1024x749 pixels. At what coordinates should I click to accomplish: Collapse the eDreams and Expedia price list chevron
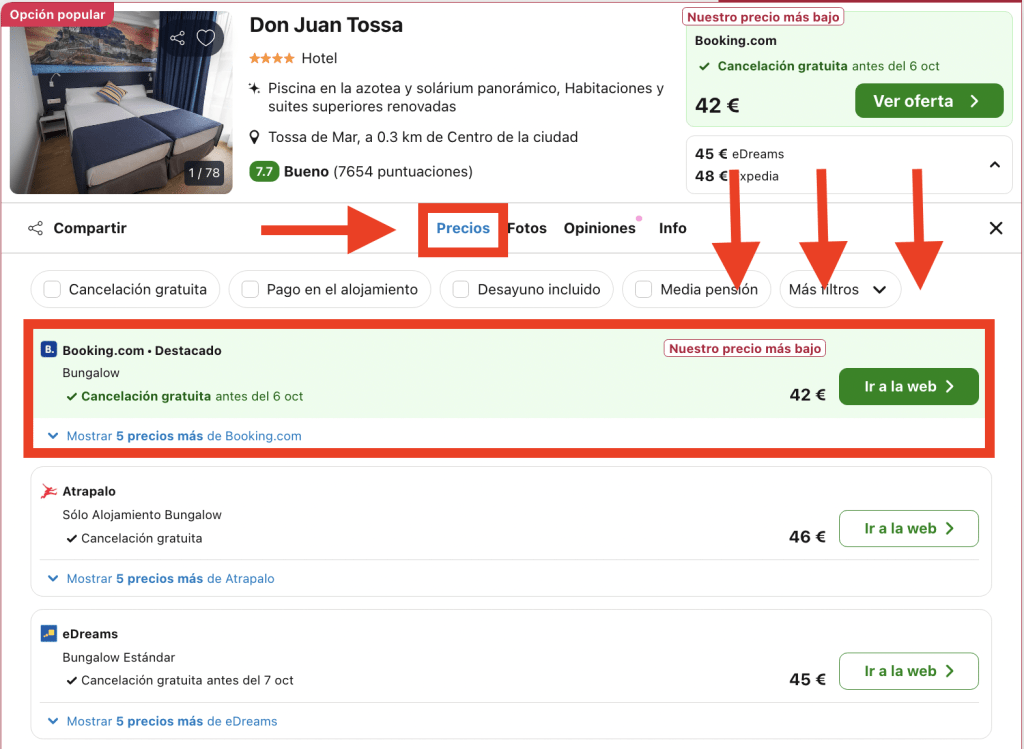995,165
